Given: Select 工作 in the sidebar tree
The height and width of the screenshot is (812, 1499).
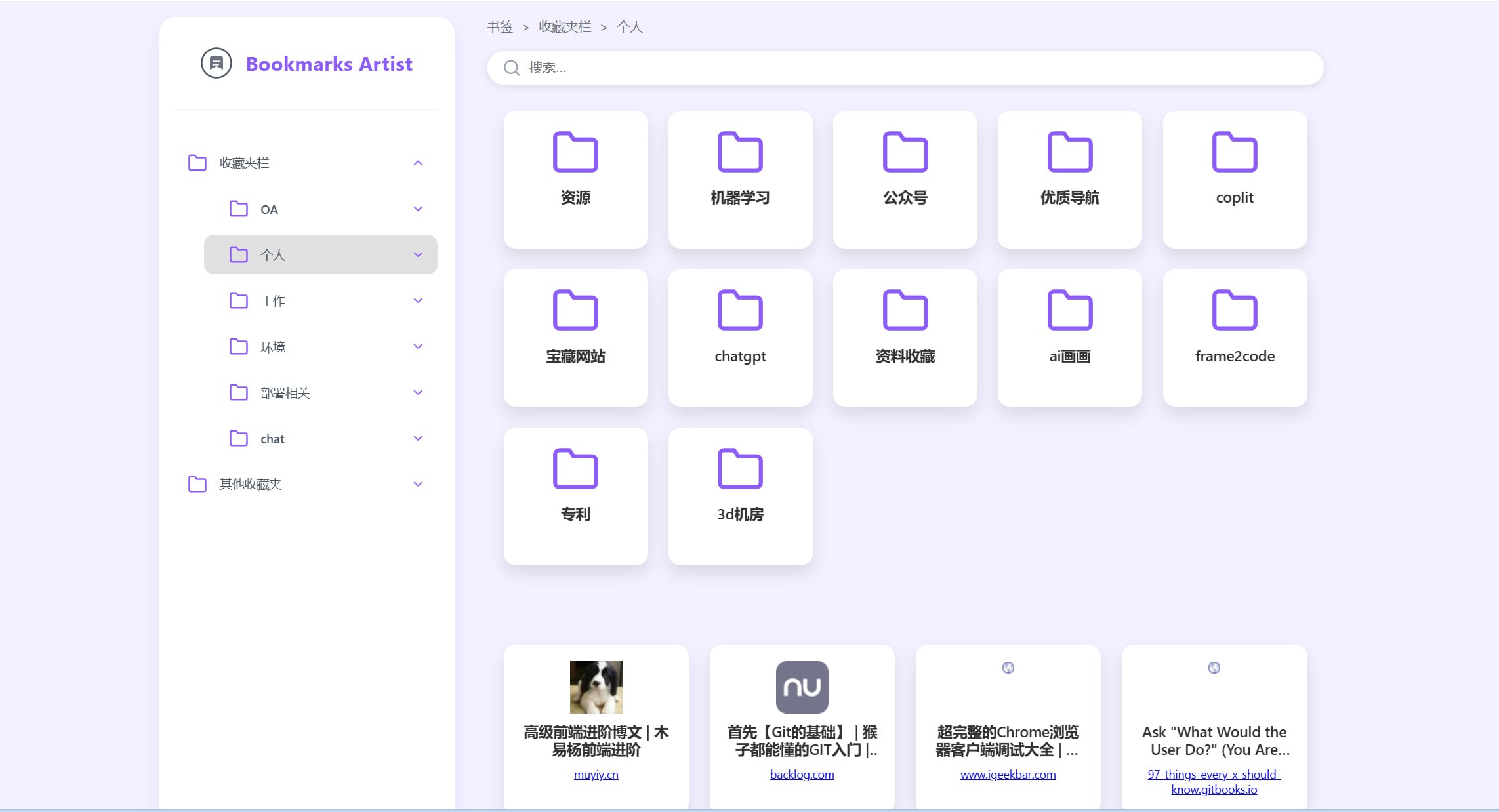Looking at the screenshot, I should click(320, 300).
